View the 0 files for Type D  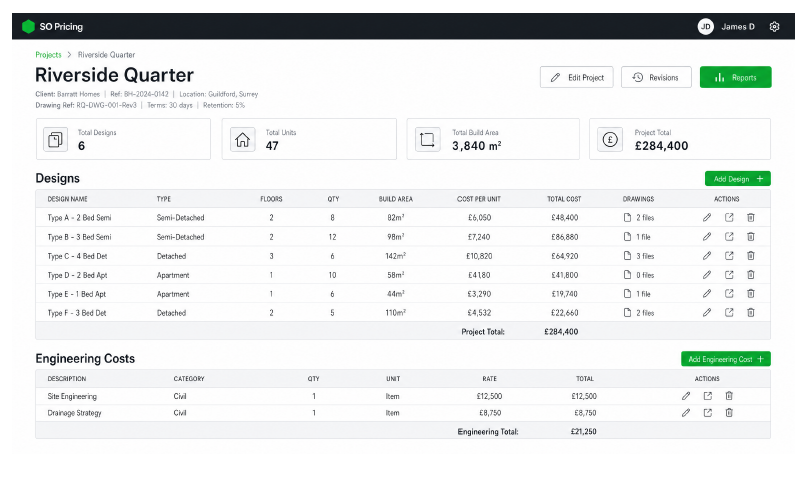point(639,275)
